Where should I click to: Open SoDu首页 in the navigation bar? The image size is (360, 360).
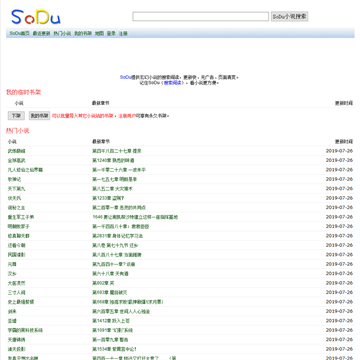(19, 33)
